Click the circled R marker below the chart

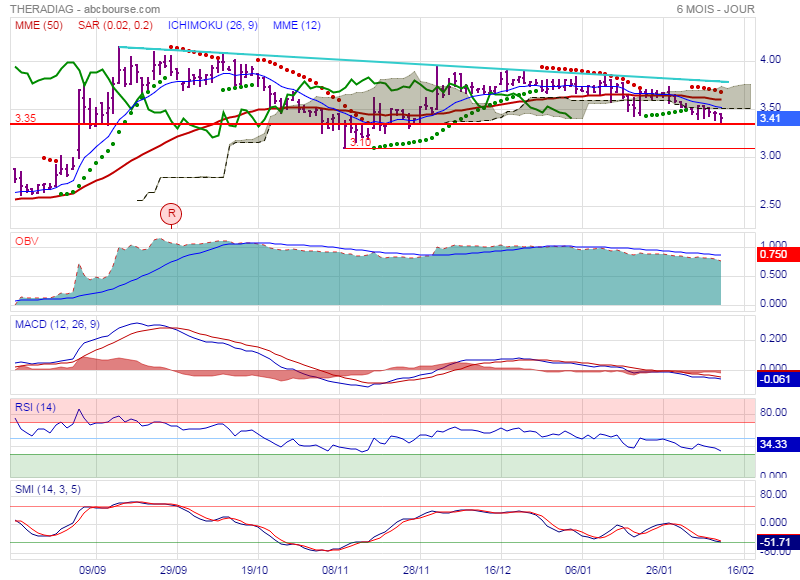point(172,213)
